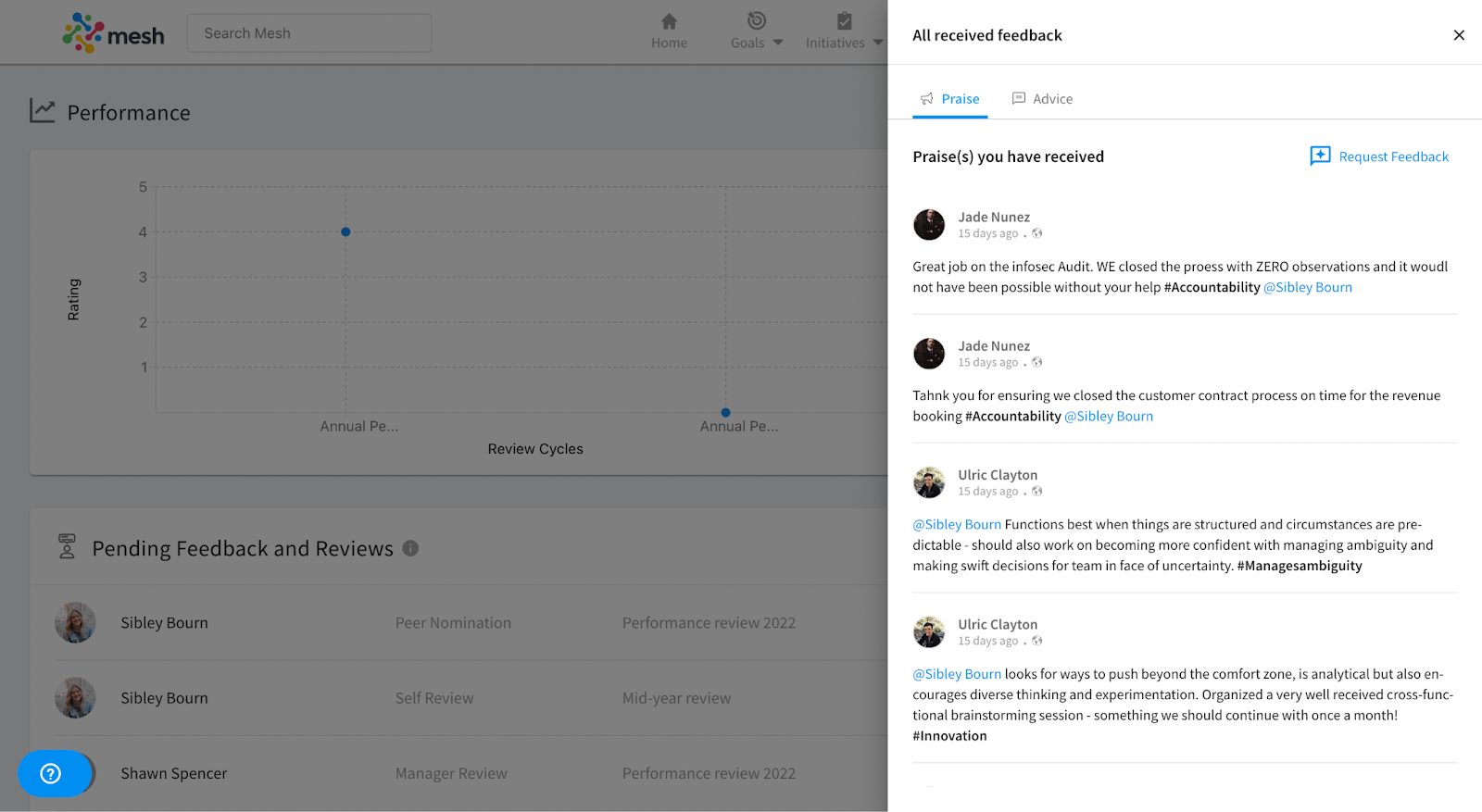Click the Pending Feedback section icon

tap(67, 546)
